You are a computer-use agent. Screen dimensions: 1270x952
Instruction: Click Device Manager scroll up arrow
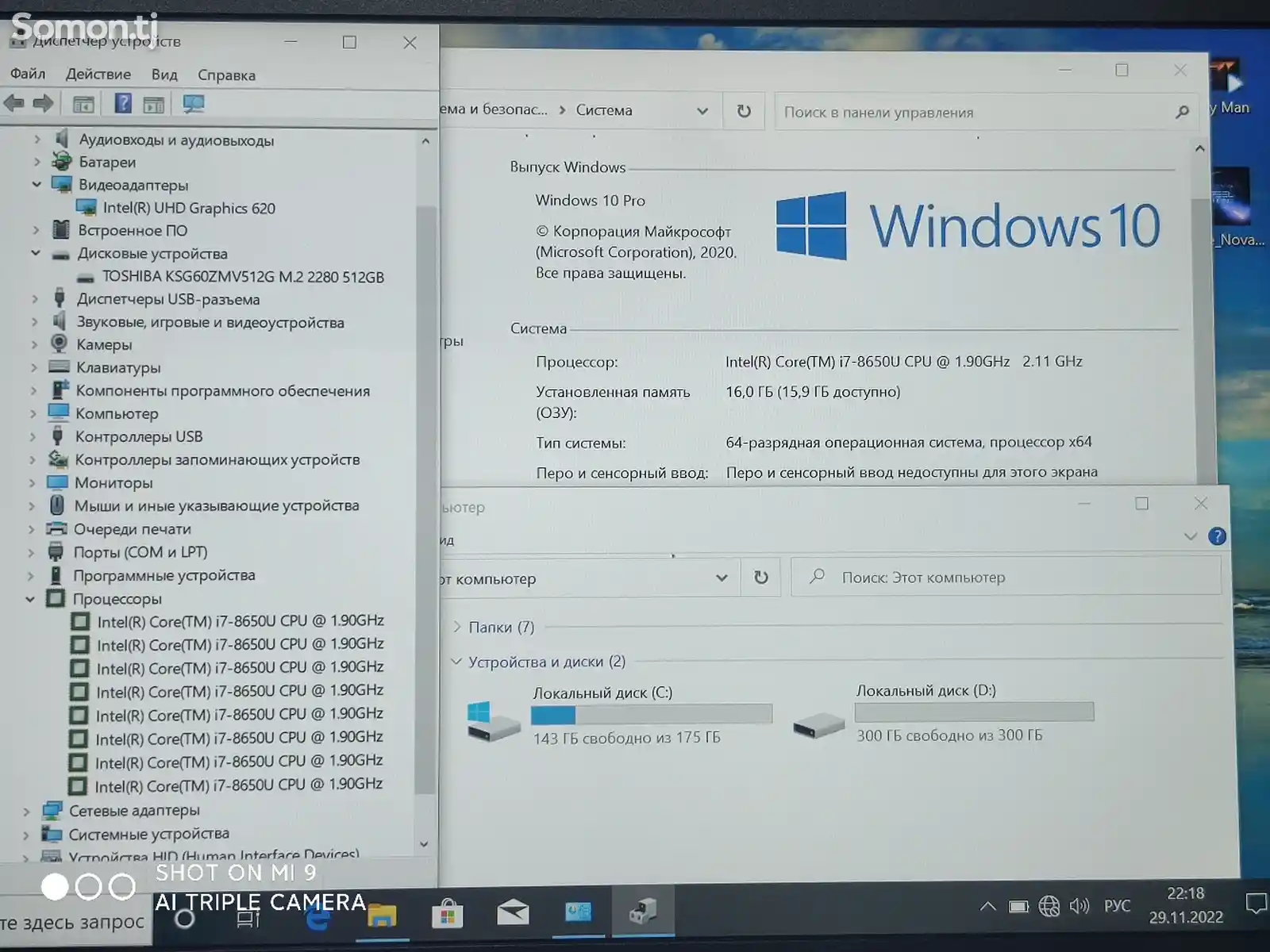425,141
